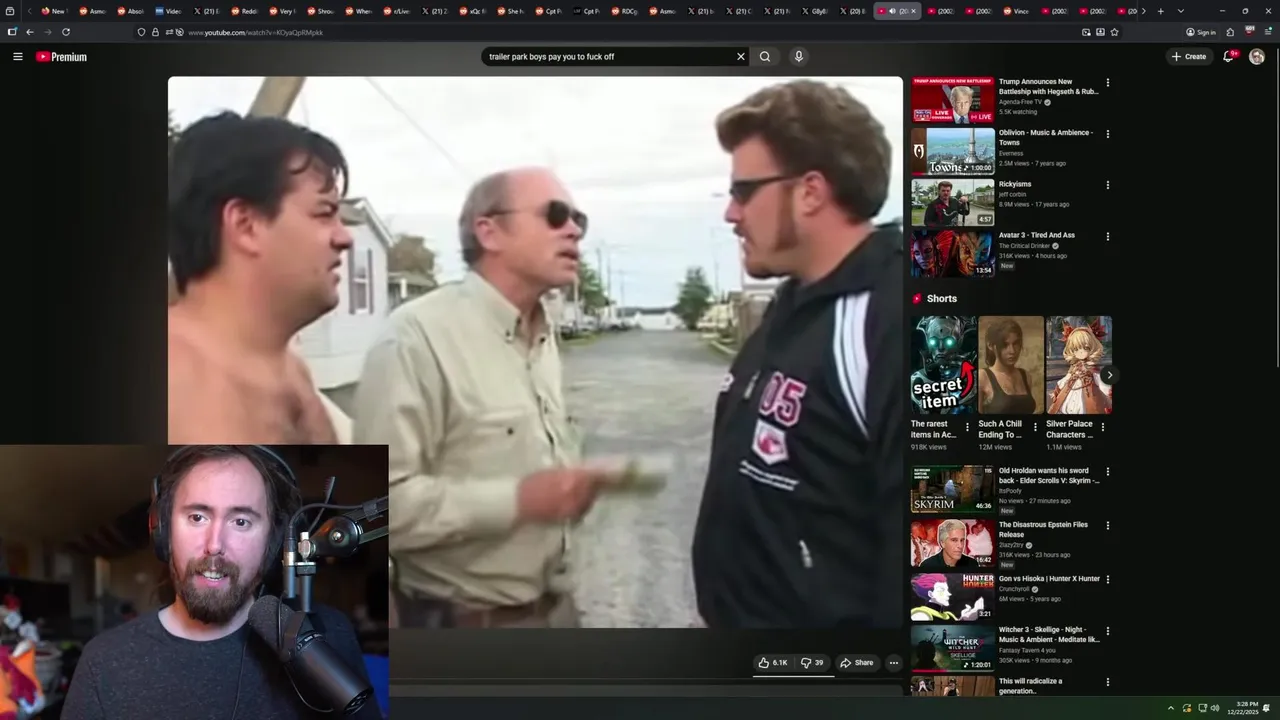Open browser Sign in account button
Viewport: 1280px width, 720px height.
(x=1201, y=32)
